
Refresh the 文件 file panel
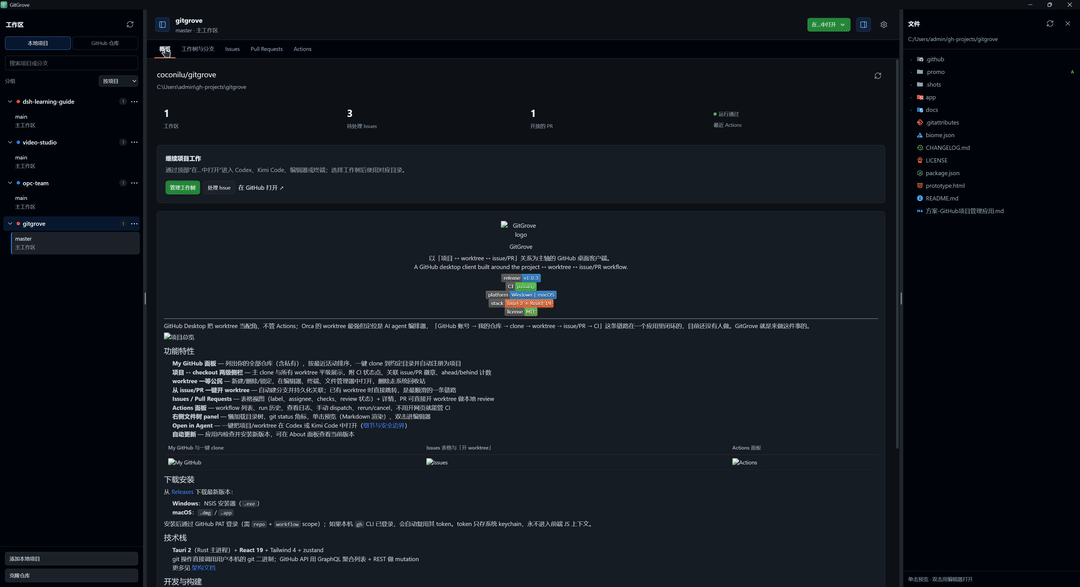pyautogui.click(x=1050, y=23)
